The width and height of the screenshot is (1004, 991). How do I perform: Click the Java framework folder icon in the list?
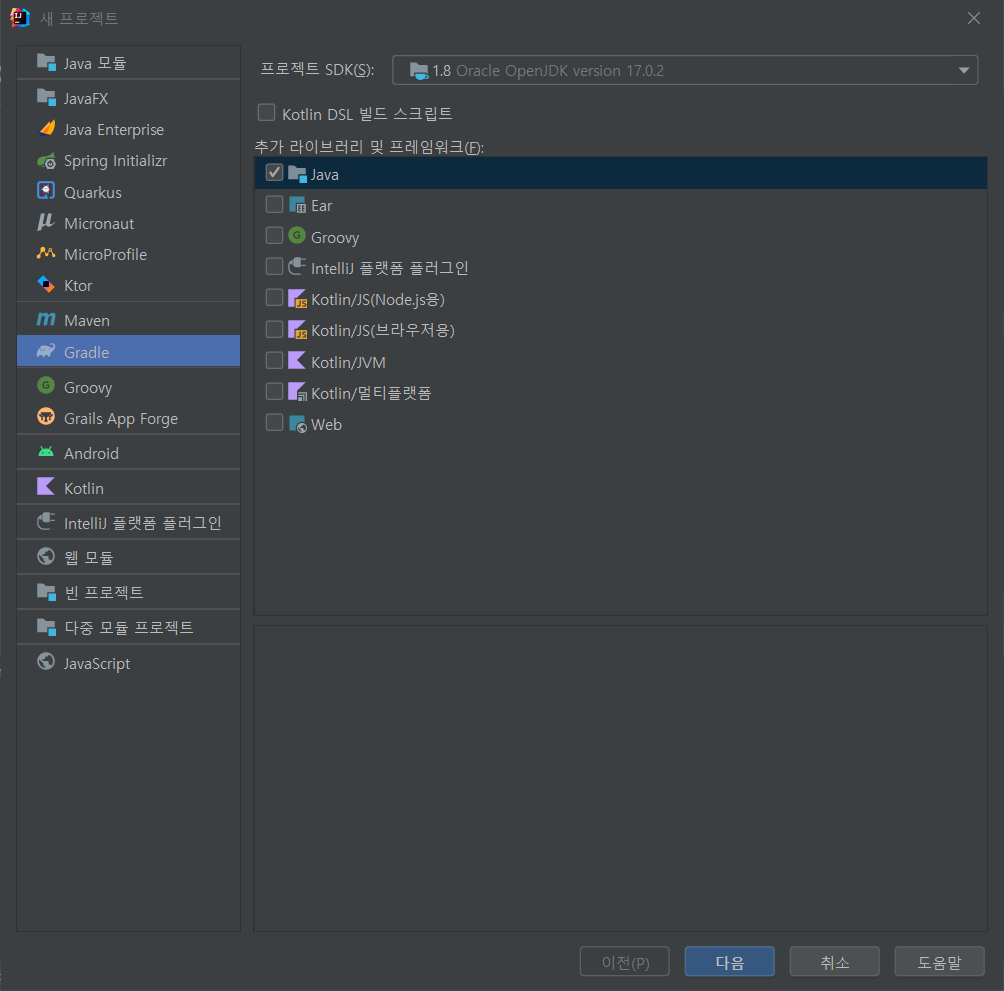point(297,173)
